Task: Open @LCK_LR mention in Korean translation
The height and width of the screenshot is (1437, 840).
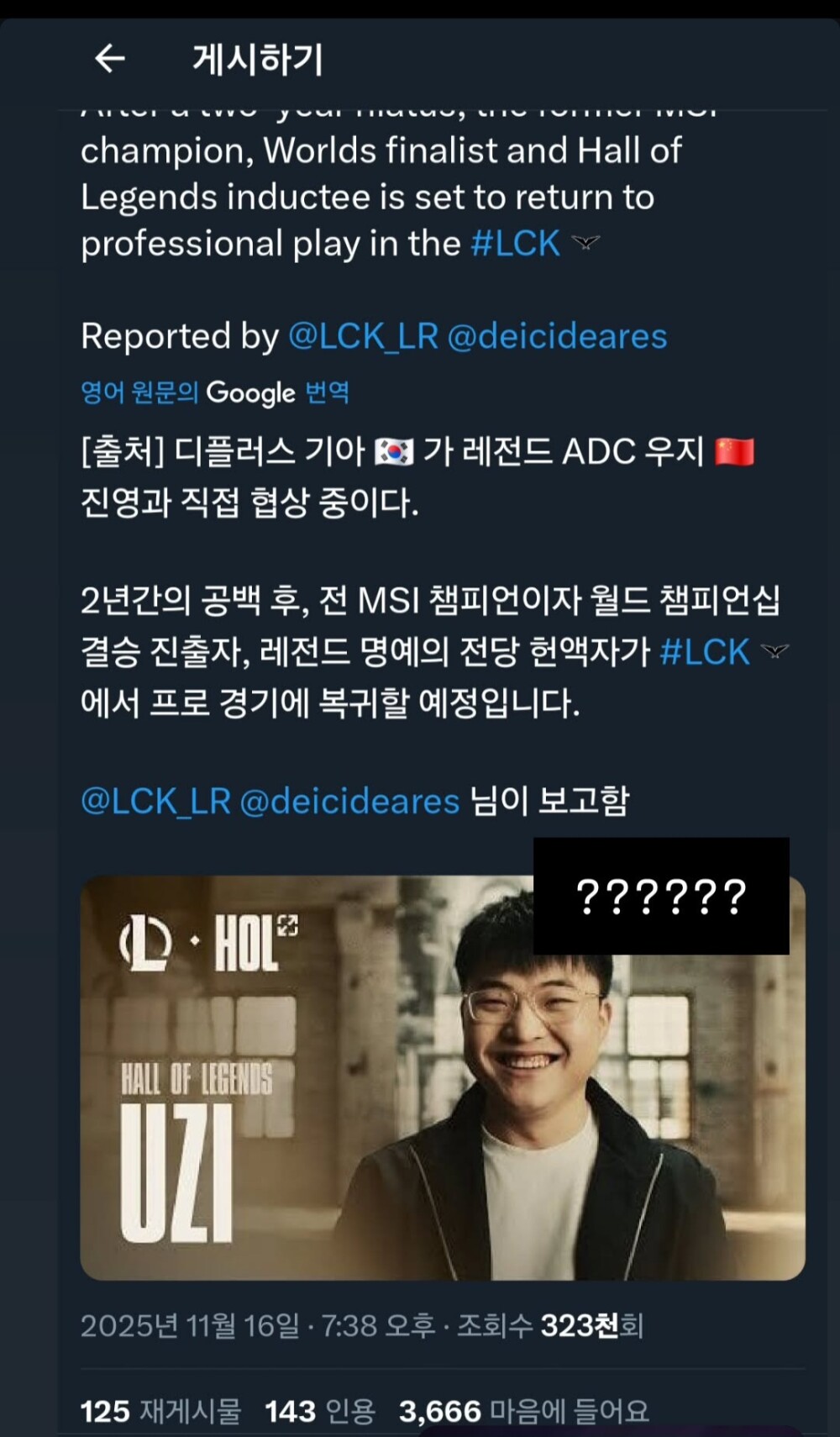Action: (155, 801)
